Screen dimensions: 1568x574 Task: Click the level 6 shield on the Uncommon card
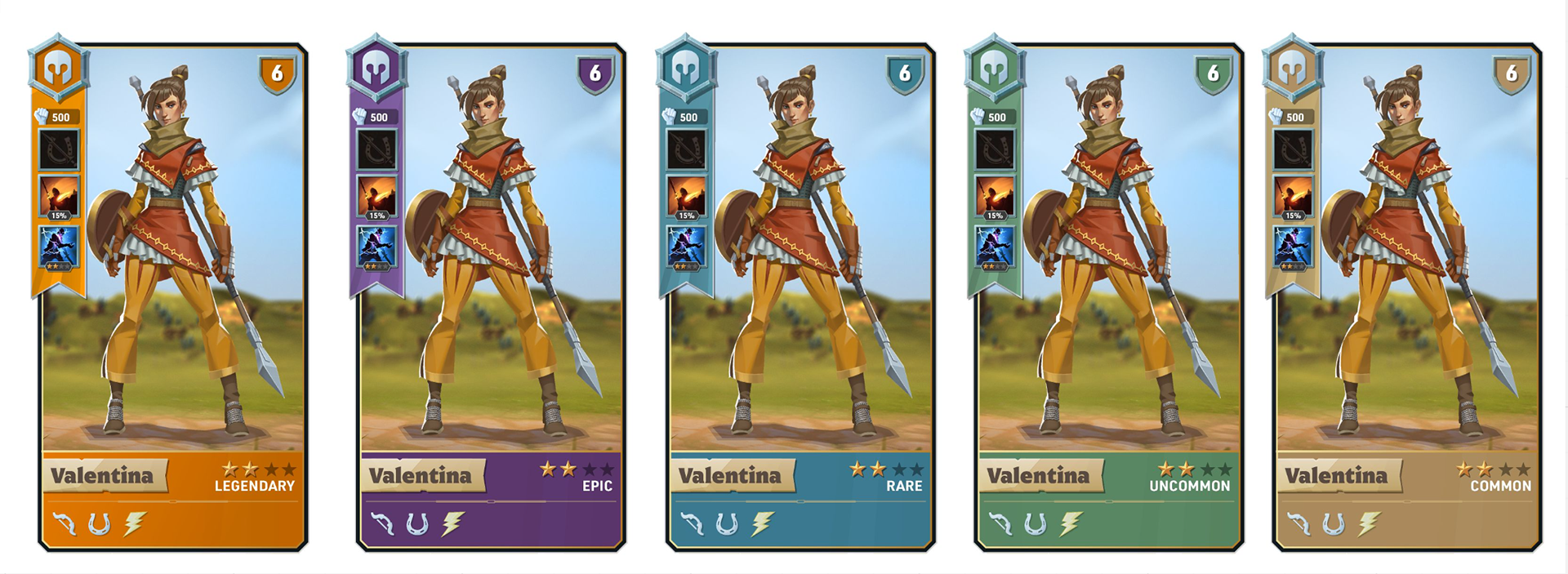pyautogui.click(x=1214, y=74)
